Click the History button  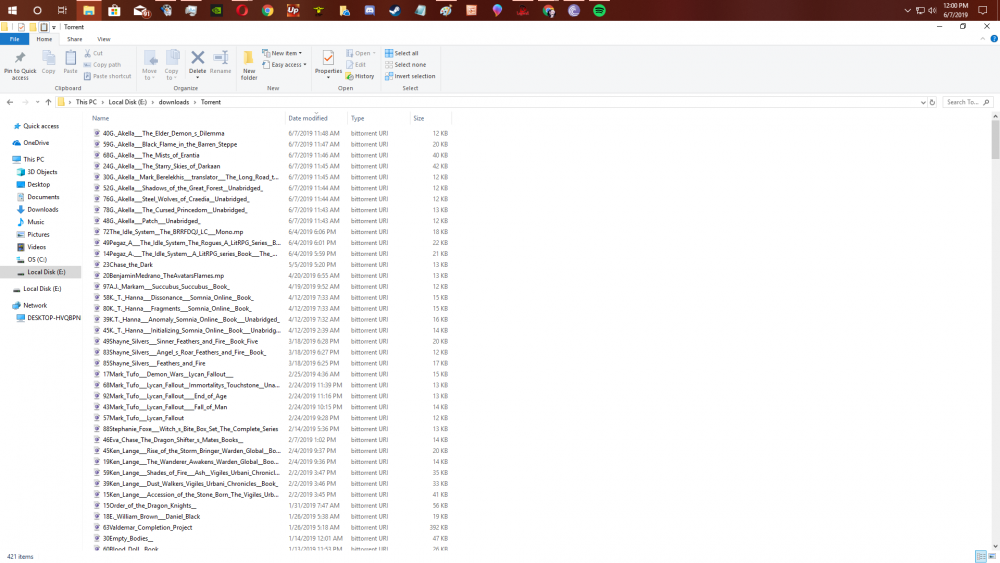360,77
